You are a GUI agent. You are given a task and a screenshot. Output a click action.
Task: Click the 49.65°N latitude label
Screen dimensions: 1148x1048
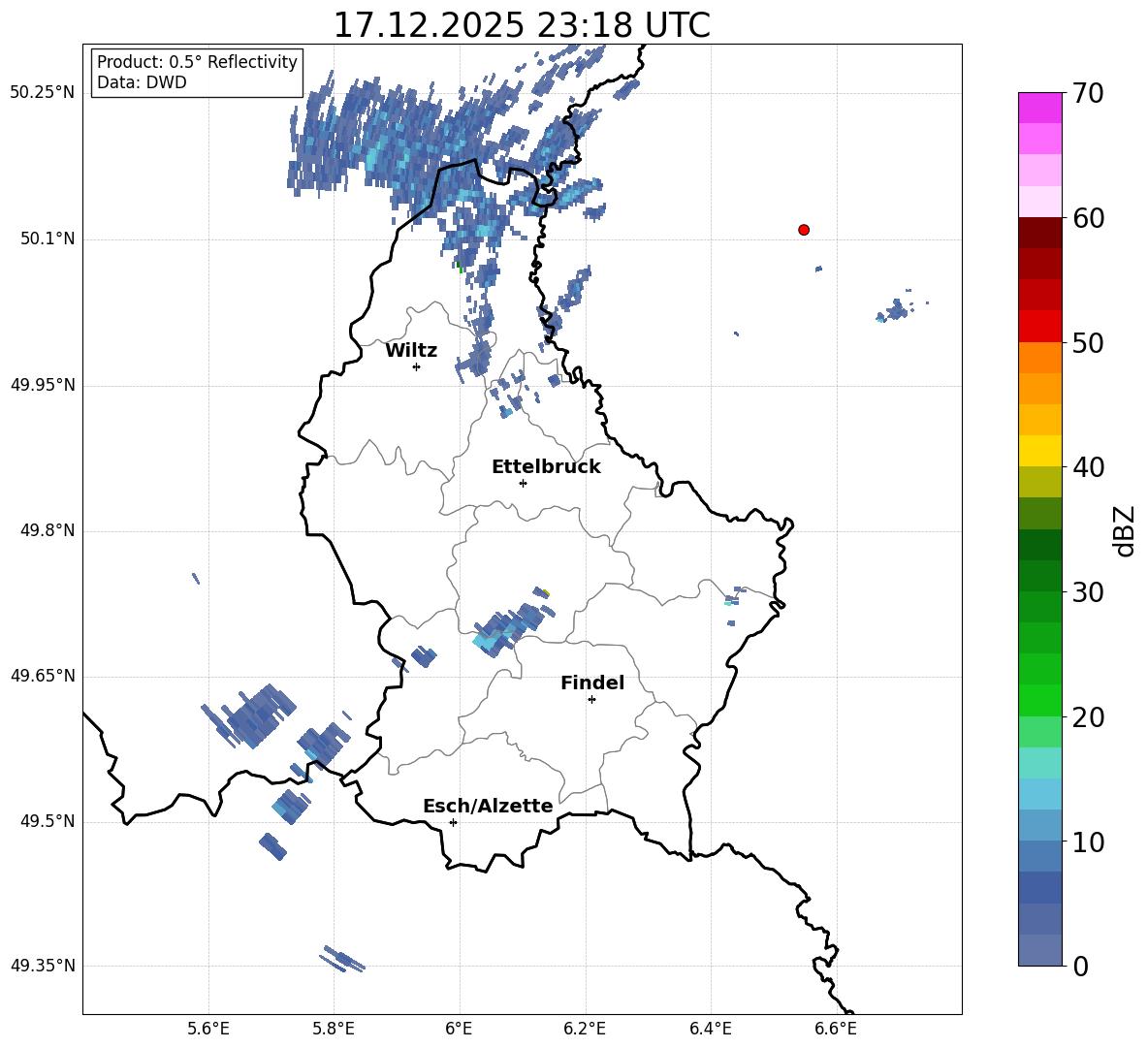(43, 676)
